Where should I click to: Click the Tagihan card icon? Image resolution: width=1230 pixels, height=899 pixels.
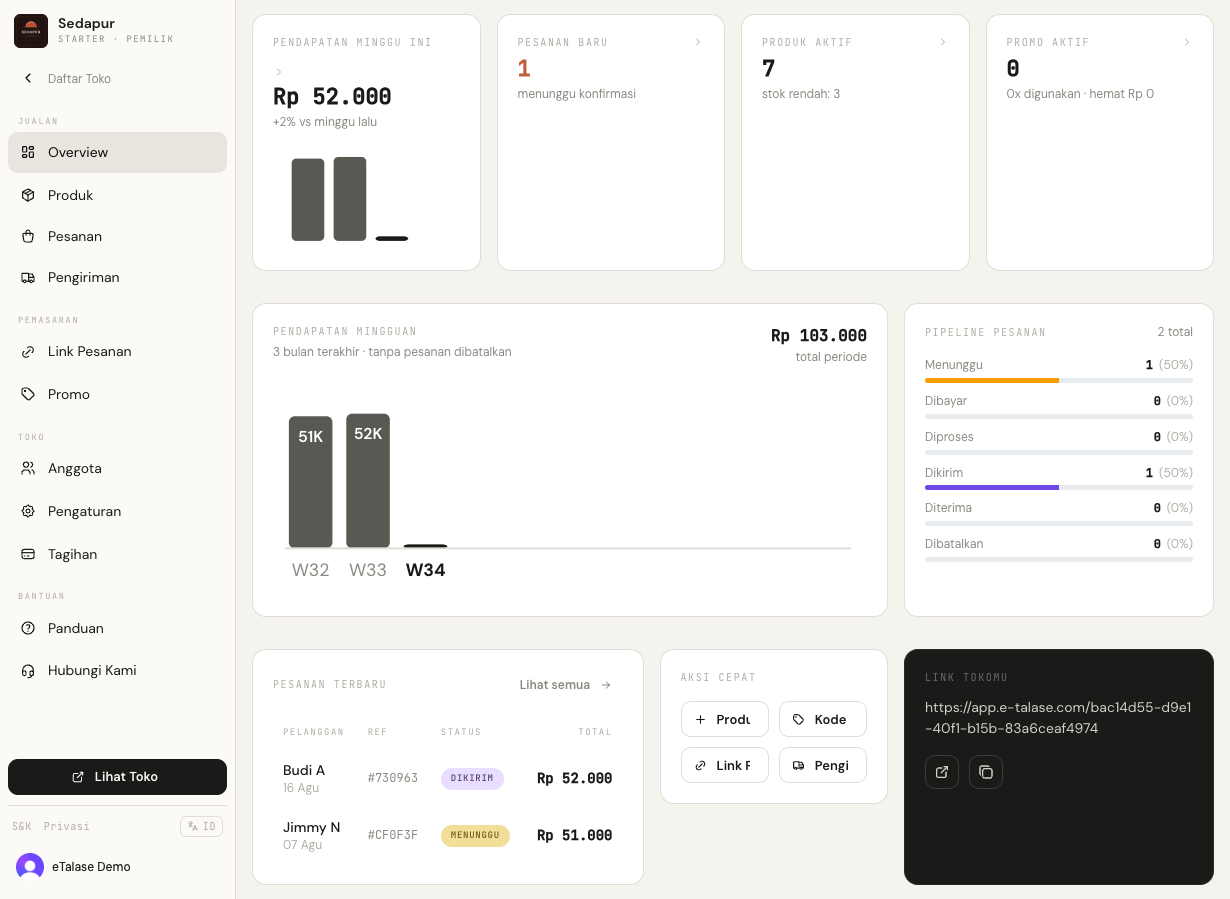(x=28, y=554)
